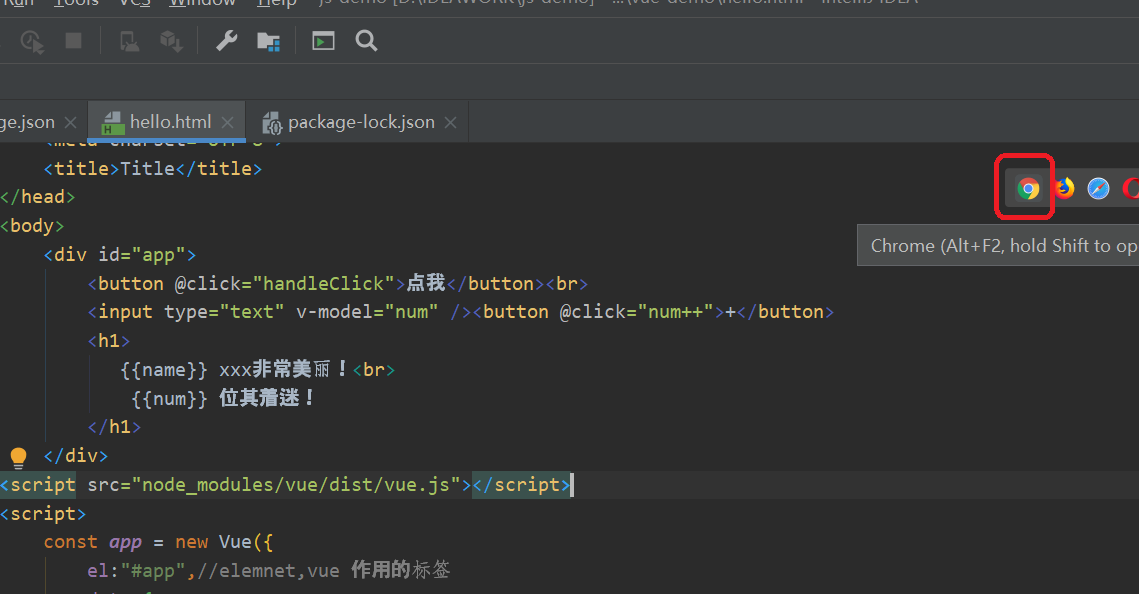Screen dimensions: 1139x594
Task: Click the {{name}} interpolation
Action: click(164, 370)
